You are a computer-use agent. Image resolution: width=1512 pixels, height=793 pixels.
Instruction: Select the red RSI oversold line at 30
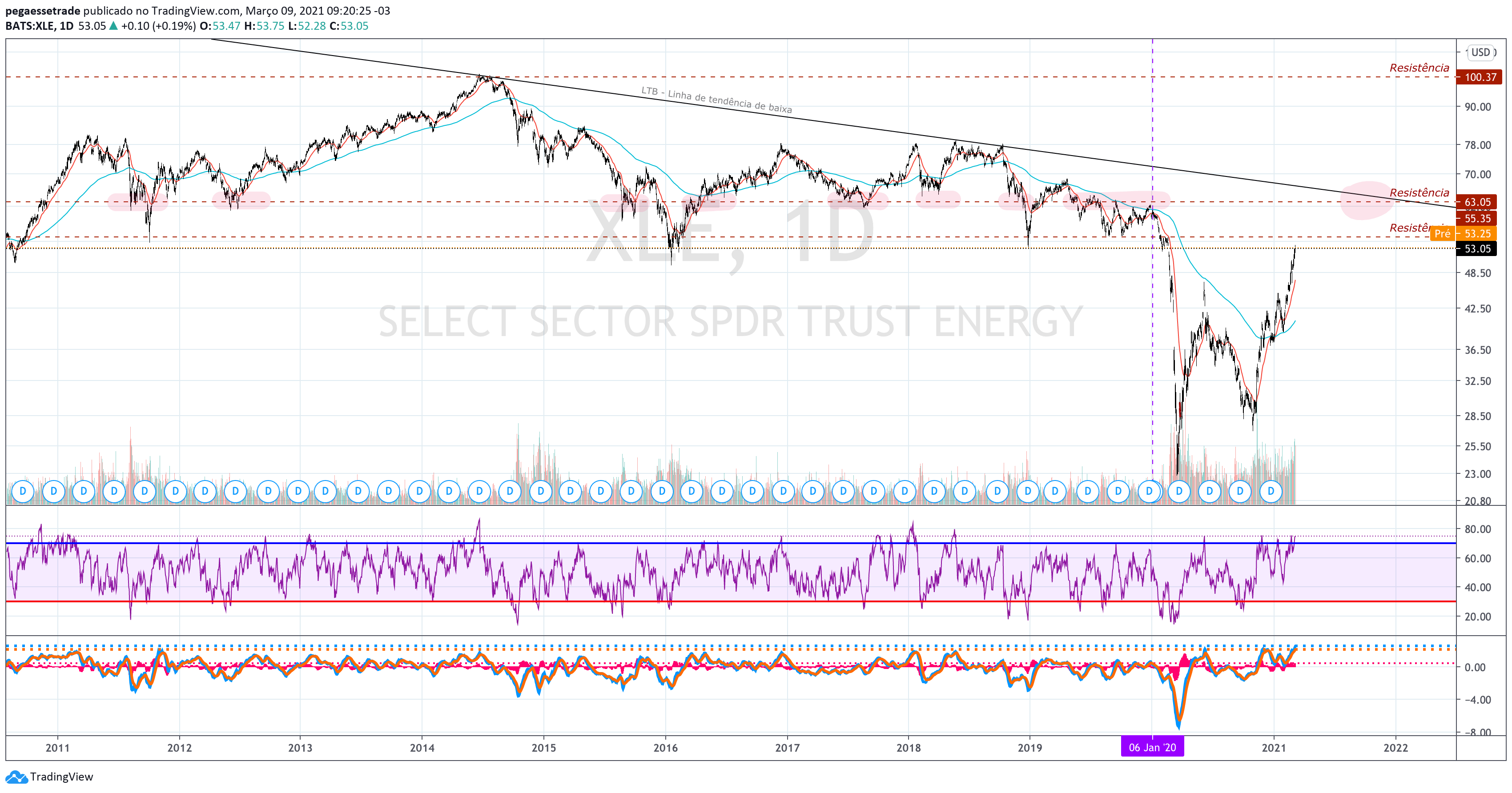point(731,601)
